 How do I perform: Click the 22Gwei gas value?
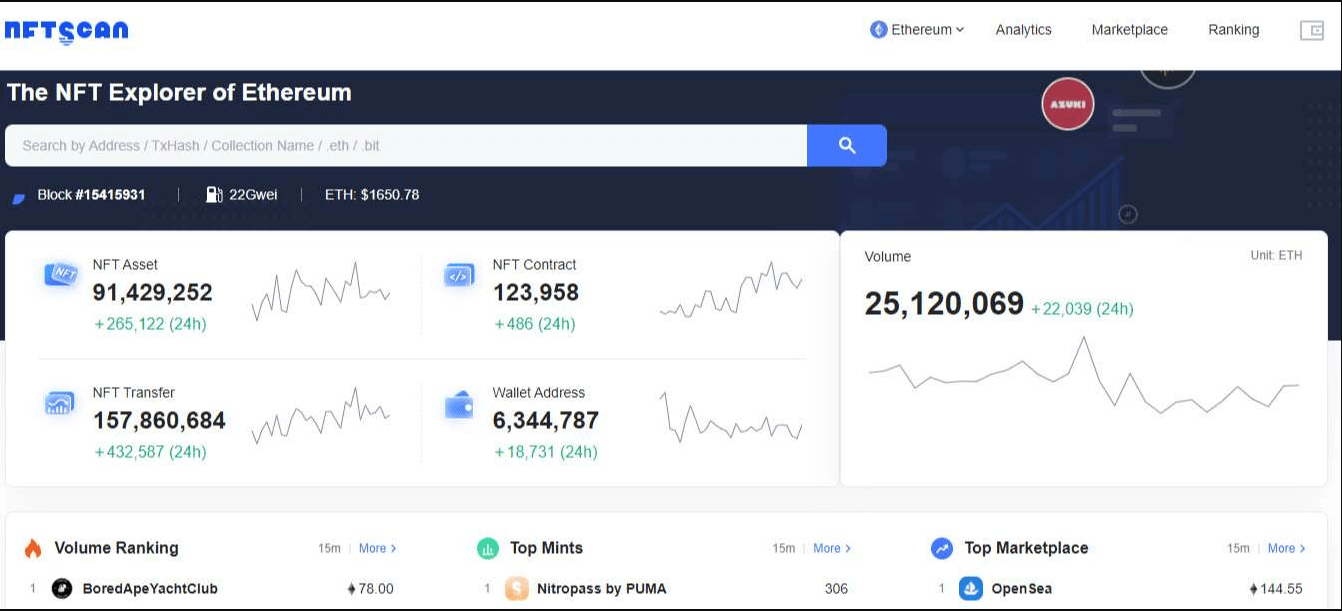[253, 195]
